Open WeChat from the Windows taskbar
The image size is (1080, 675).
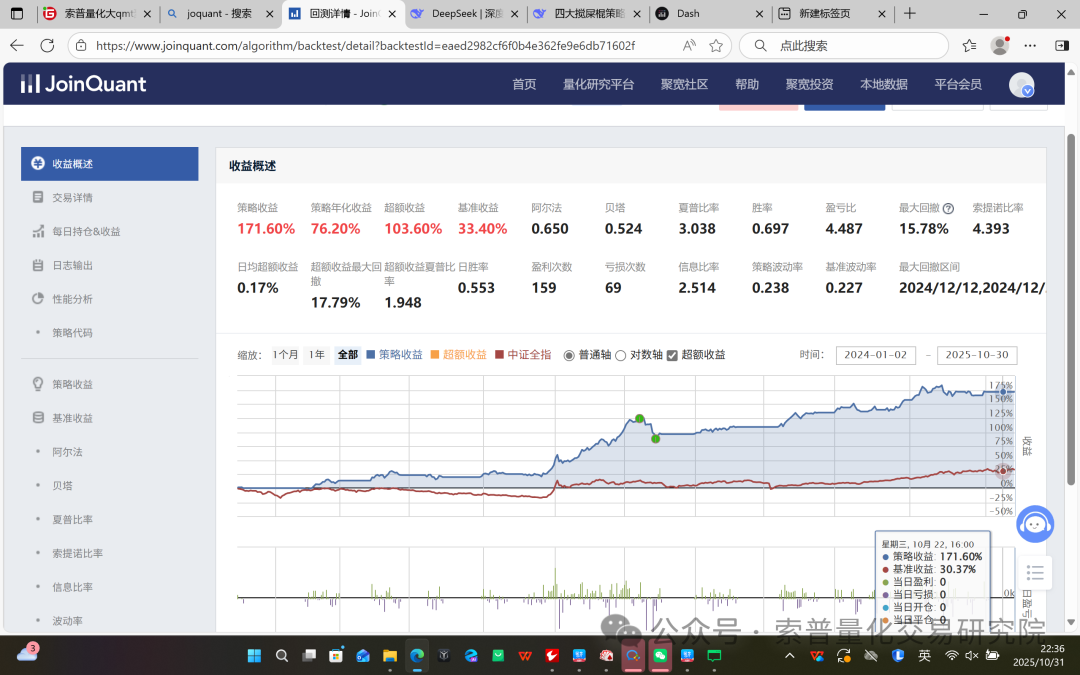pos(661,656)
